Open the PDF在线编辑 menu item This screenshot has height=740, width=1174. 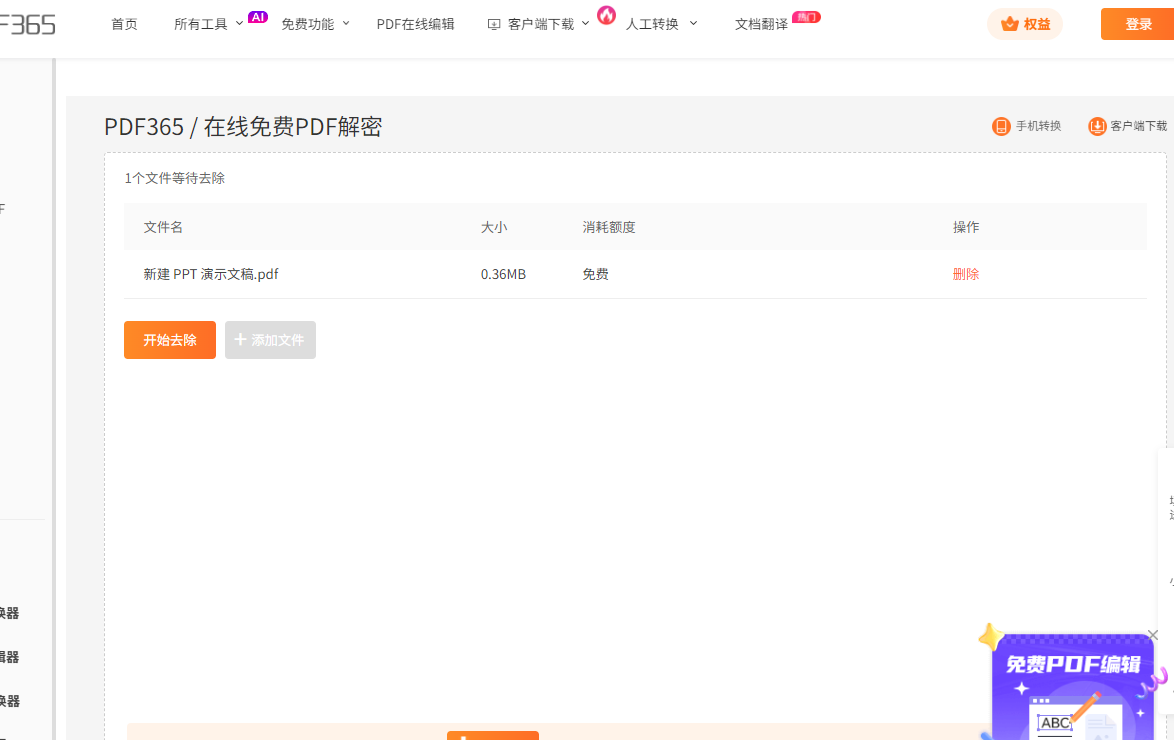pyautogui.click(x=415, y=24)
